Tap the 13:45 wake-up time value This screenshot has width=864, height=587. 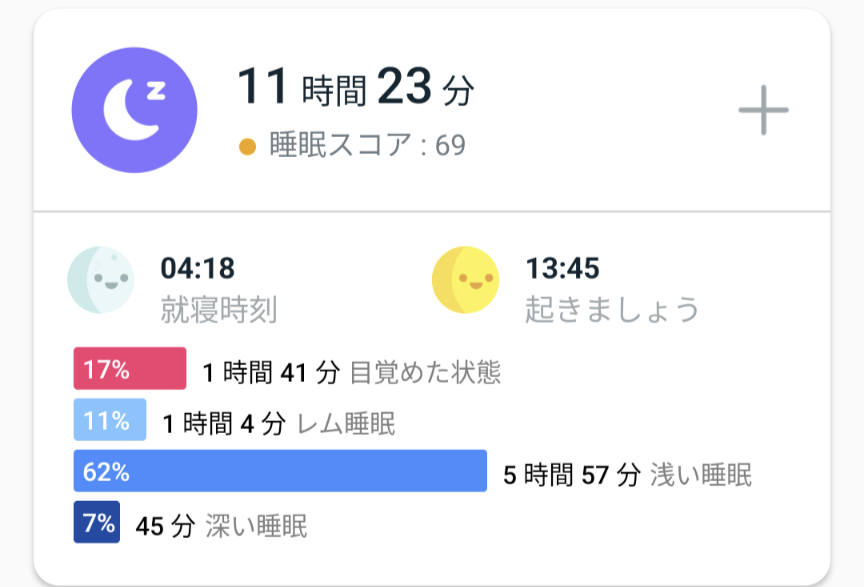(562, 268)
